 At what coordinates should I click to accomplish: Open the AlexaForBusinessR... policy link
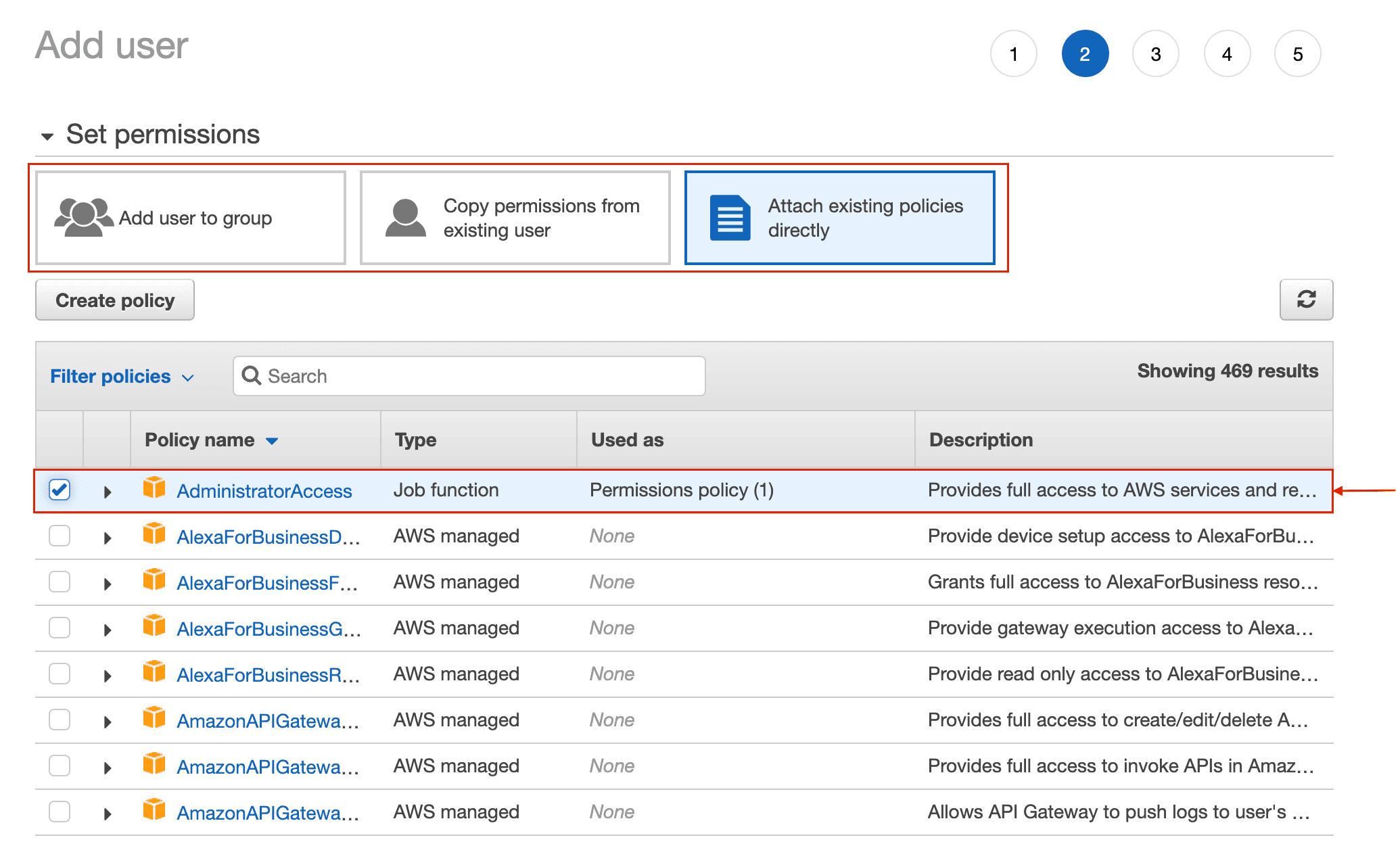click(x=269, y=675)
